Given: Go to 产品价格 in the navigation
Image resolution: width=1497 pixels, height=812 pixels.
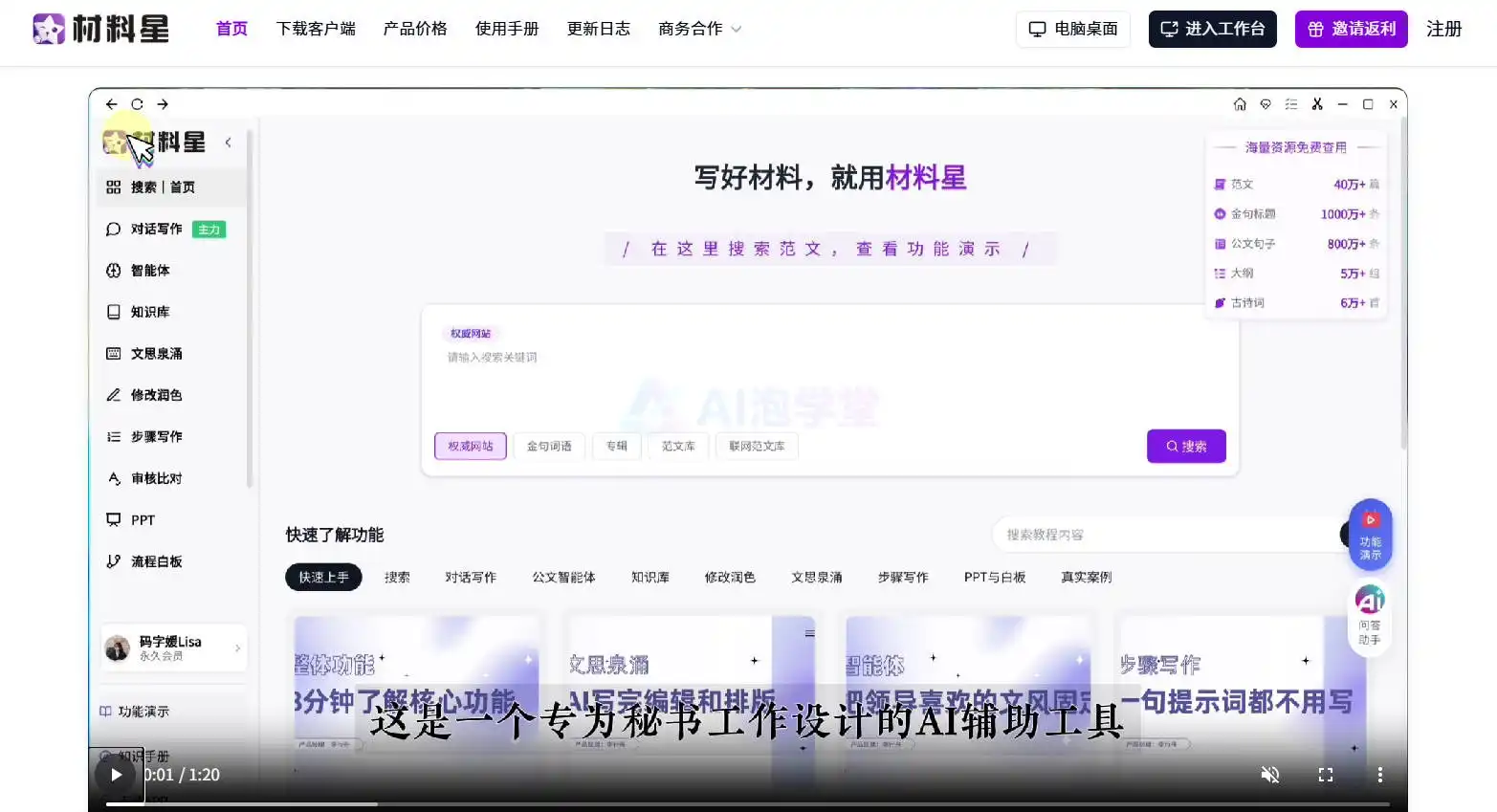Looking at the screenshot, I should (x=415, y=29).
